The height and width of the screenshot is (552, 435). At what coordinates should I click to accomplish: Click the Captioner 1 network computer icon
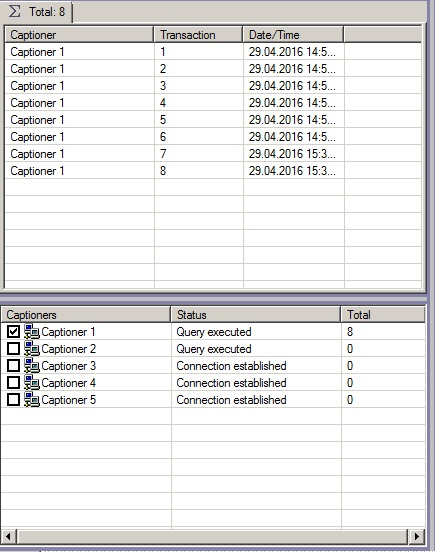(32, 332)
